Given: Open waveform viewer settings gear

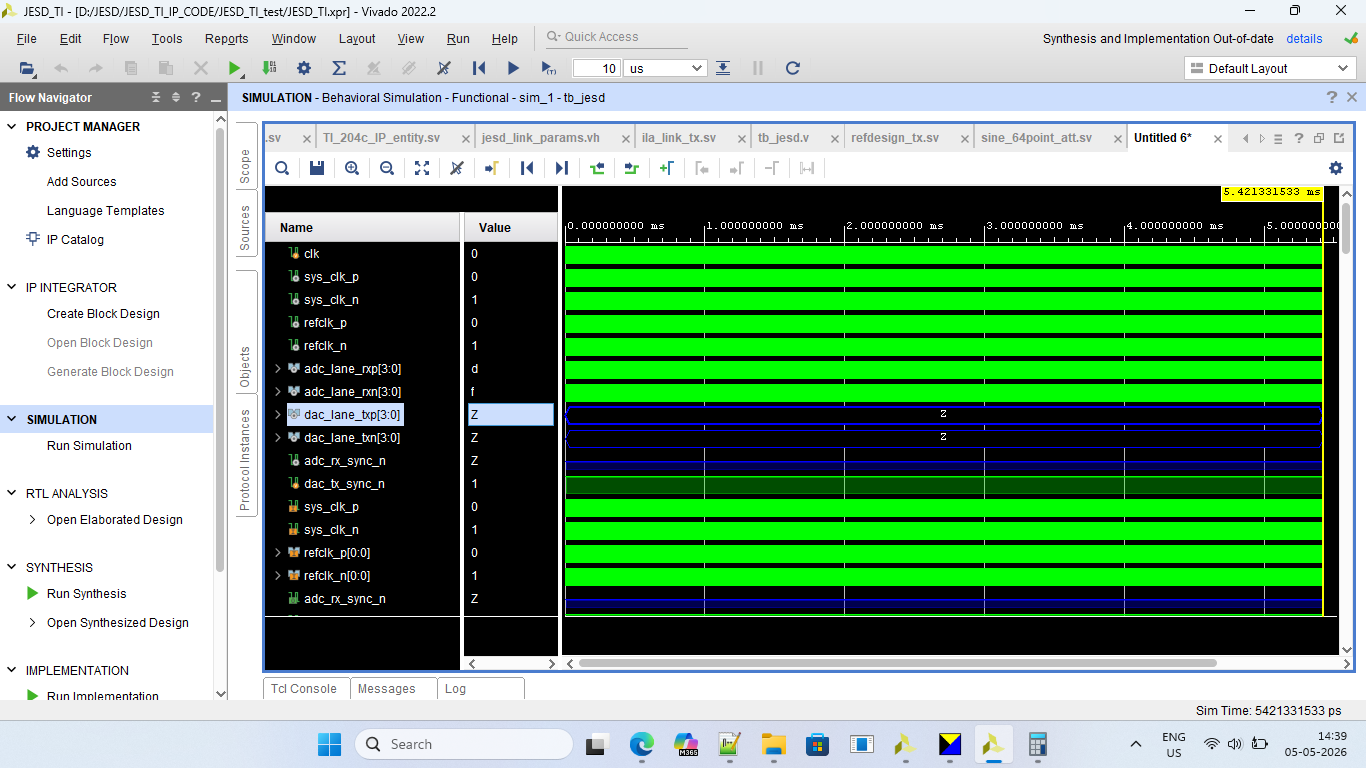Looking at the screenshot, I should [x=1336, y=168].
